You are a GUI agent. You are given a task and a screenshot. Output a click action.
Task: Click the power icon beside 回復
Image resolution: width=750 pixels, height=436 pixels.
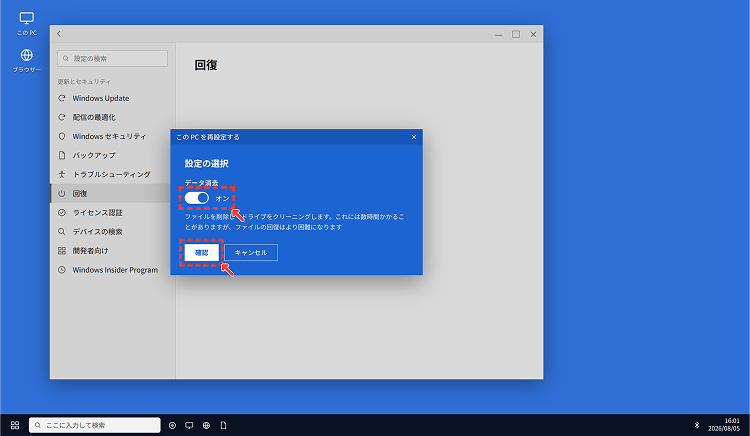62,194
